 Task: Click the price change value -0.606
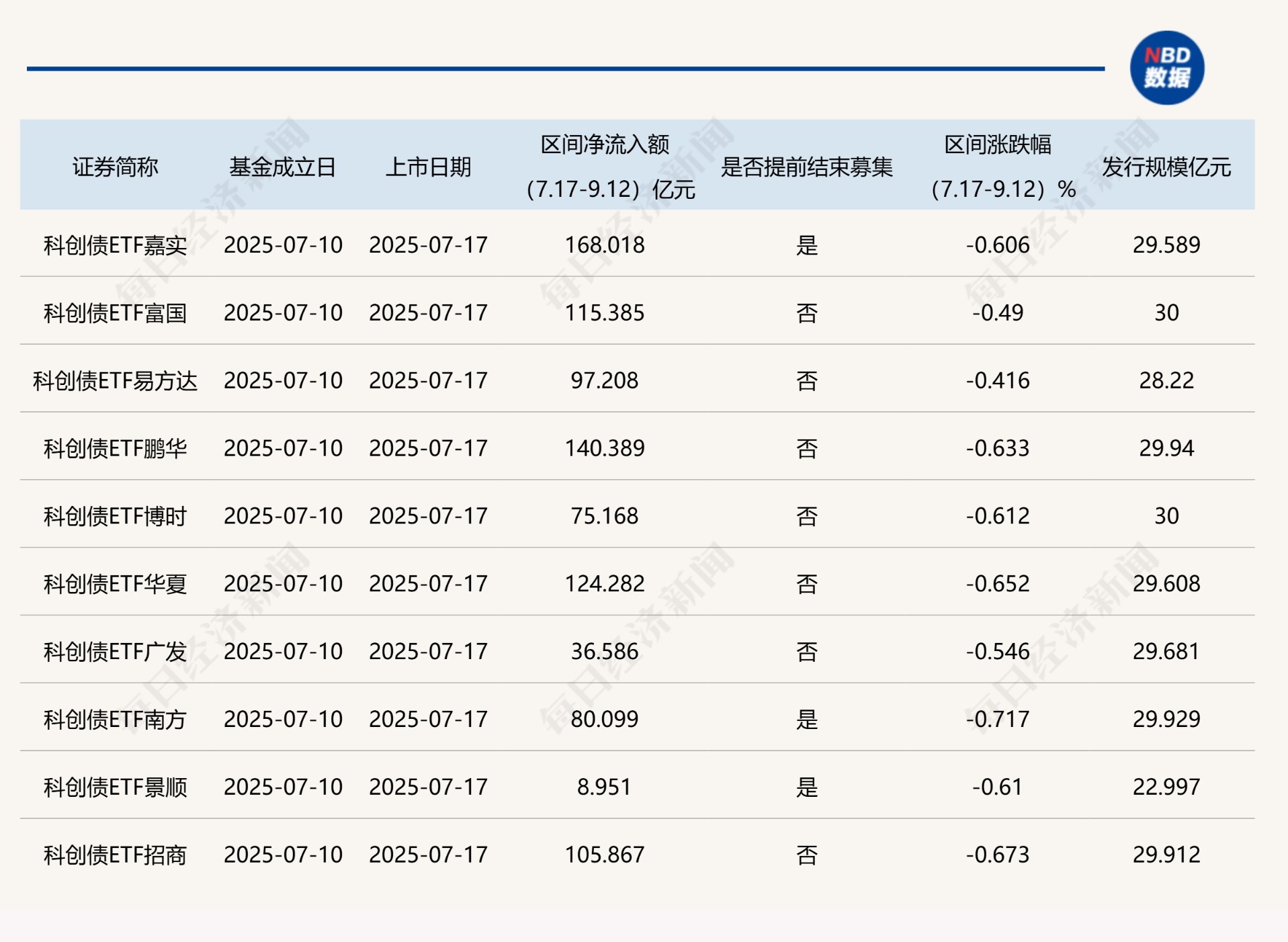pos(997,245)
